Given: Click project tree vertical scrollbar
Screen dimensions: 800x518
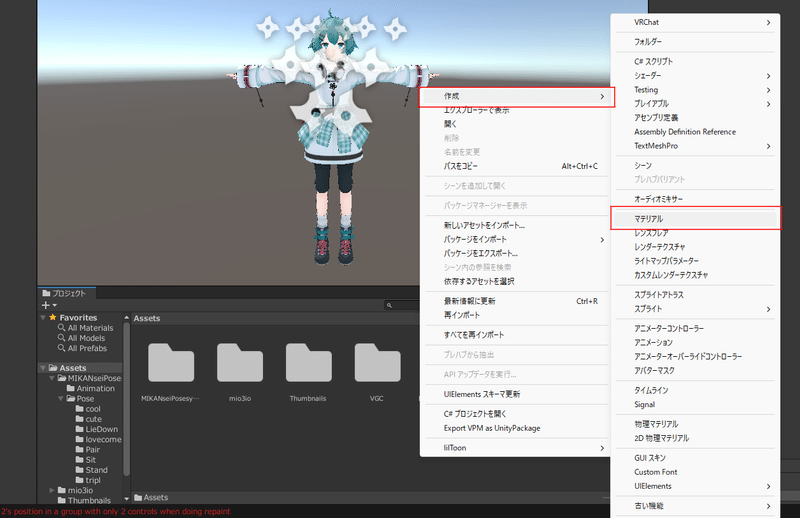Looking at the screenshot, I should click(x=127, y=398).
